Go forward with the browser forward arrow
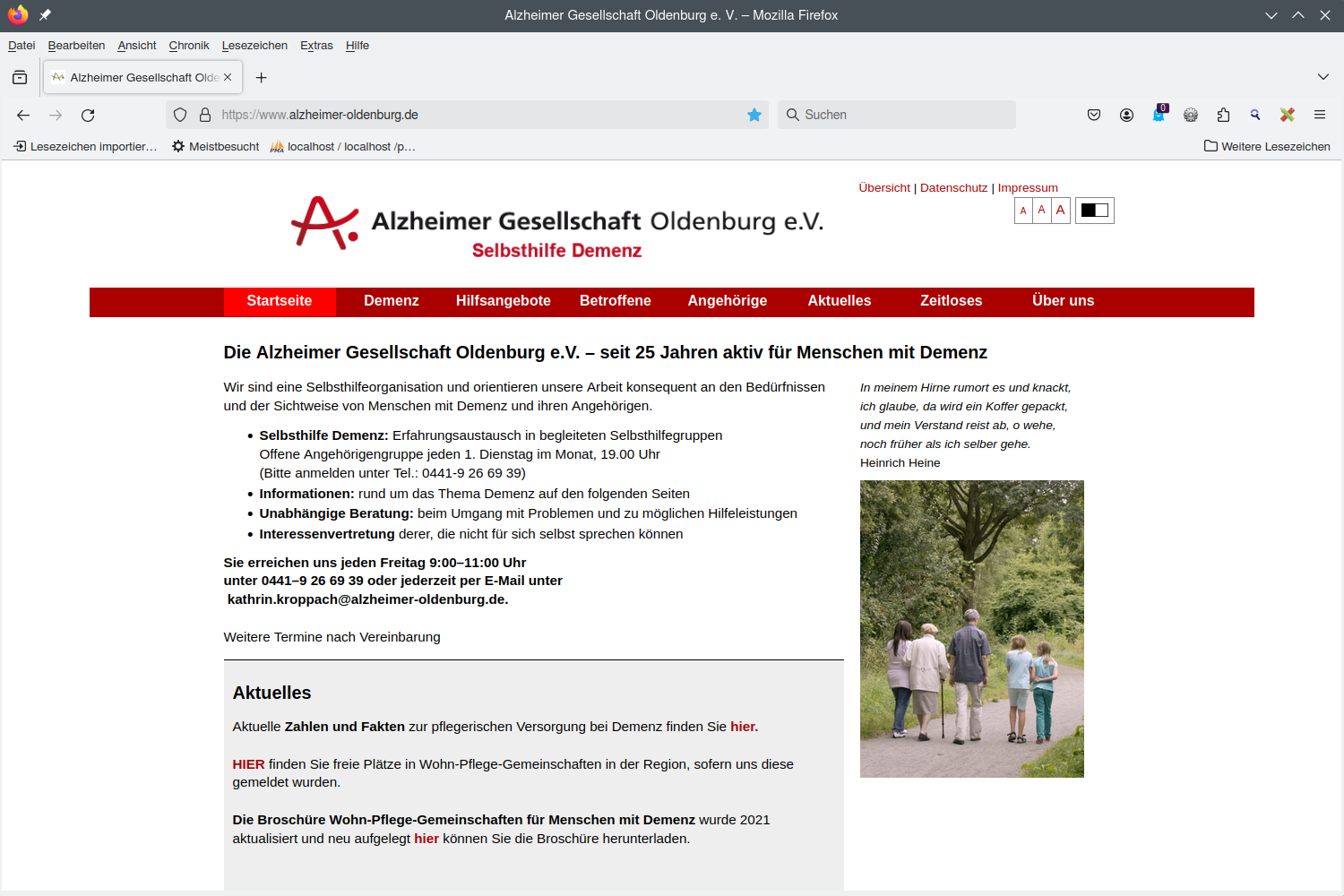Screen dimensions: 1344x896 click(56, 115)
